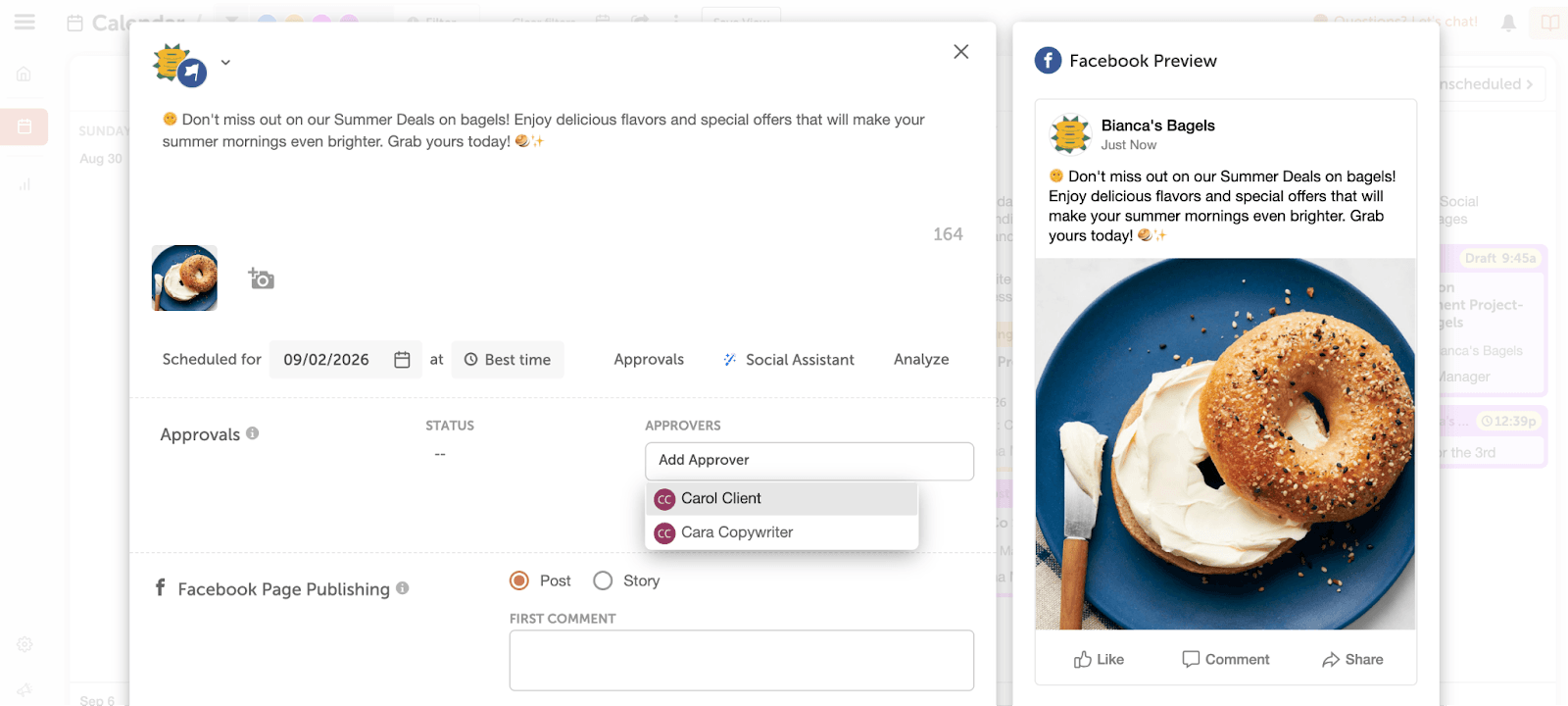The height and width of the screenshot is (706, 1568).
Task: Select the Post radio button
Action: [519, 580]
